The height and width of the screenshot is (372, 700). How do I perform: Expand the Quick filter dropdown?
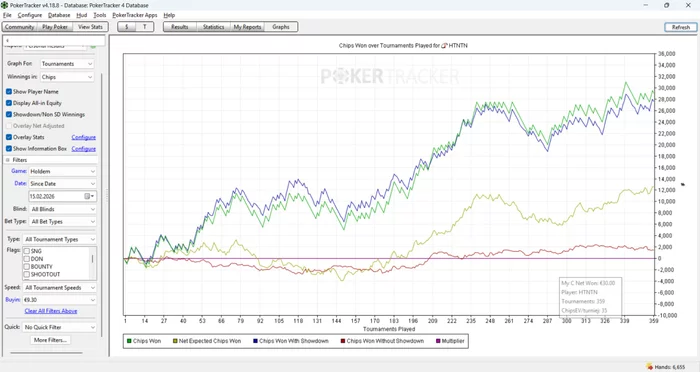60,327
